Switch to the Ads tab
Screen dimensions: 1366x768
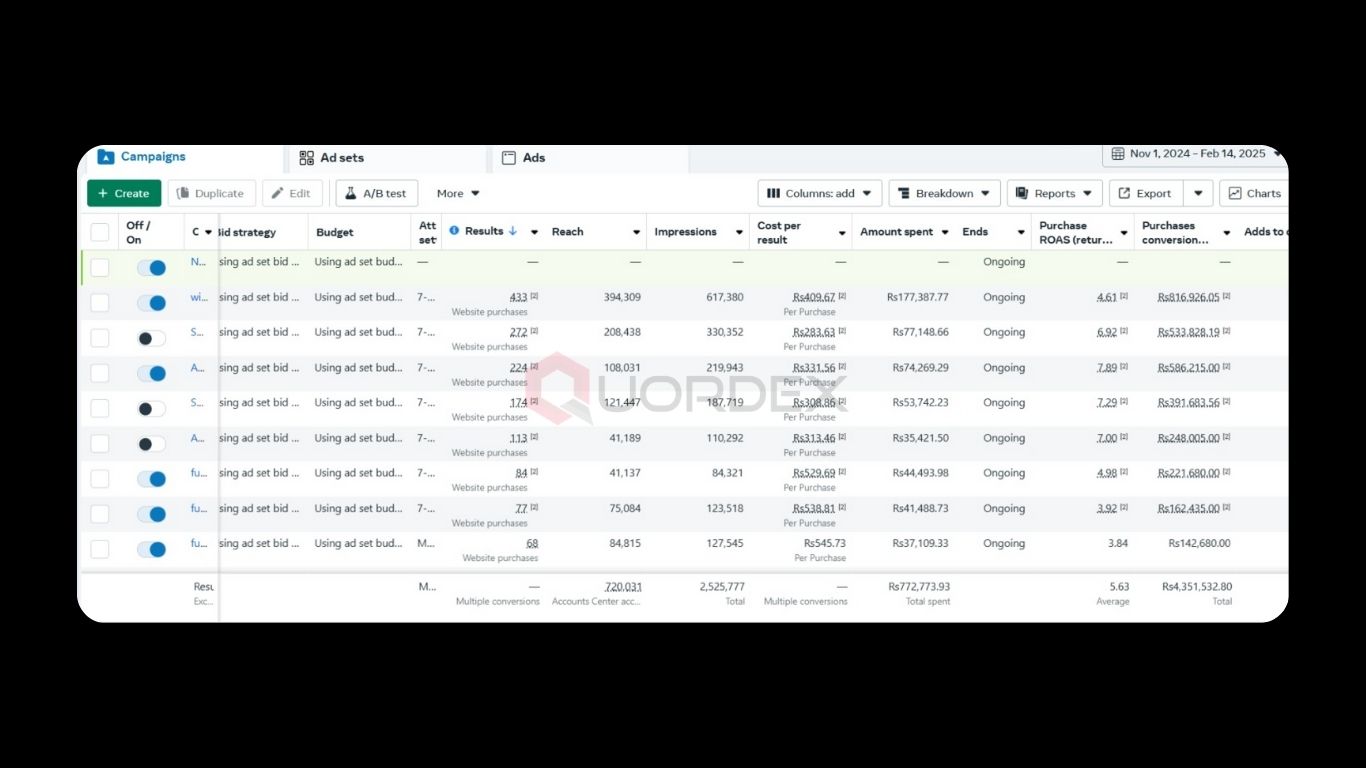[x=533, y=158]
